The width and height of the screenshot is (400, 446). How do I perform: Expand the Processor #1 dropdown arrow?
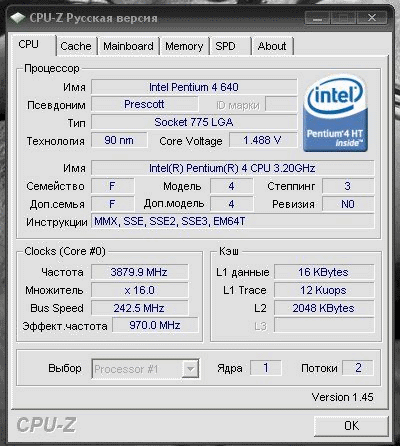pos(190,369)
